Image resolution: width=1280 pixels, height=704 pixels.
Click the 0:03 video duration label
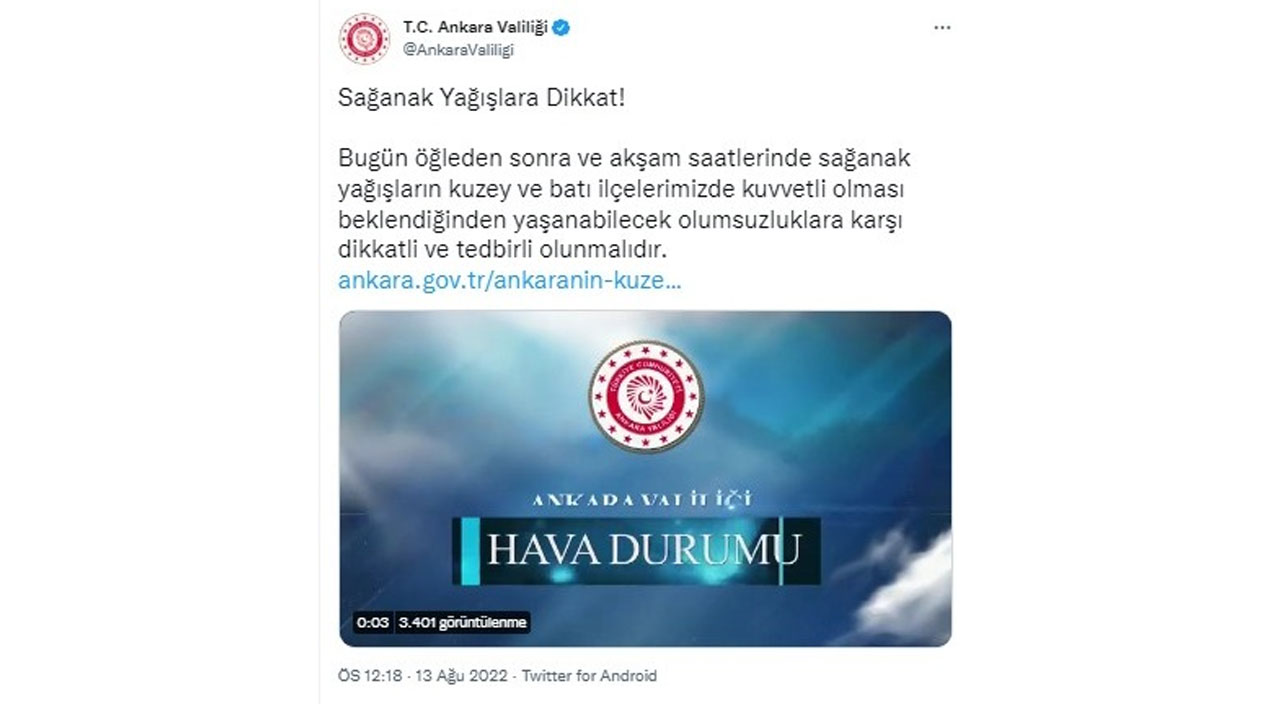(373, 622)
